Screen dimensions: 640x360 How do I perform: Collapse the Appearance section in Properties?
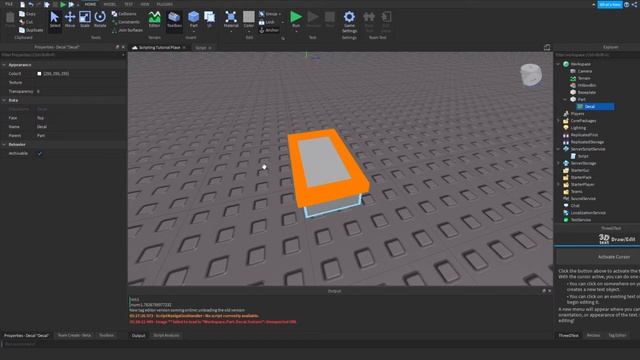point(4,65)
